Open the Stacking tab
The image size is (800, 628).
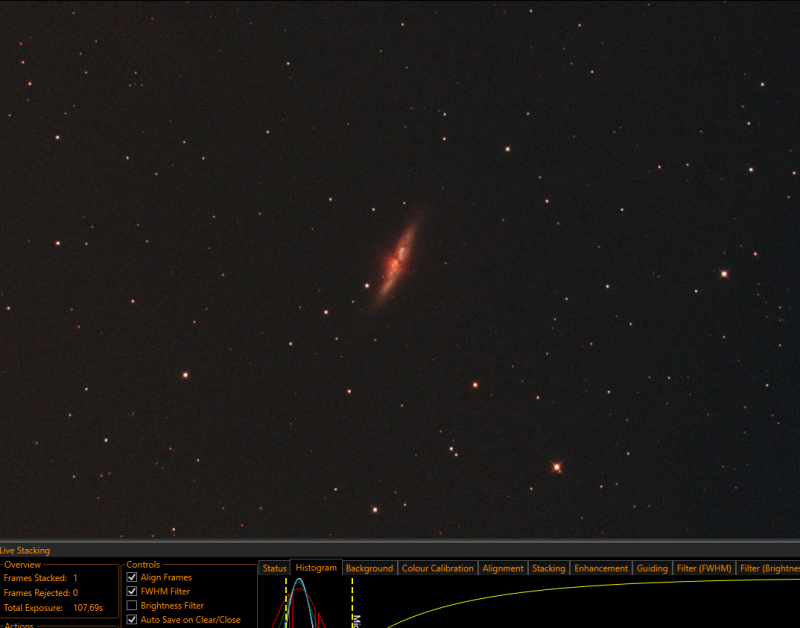click(x=548, y=568)
